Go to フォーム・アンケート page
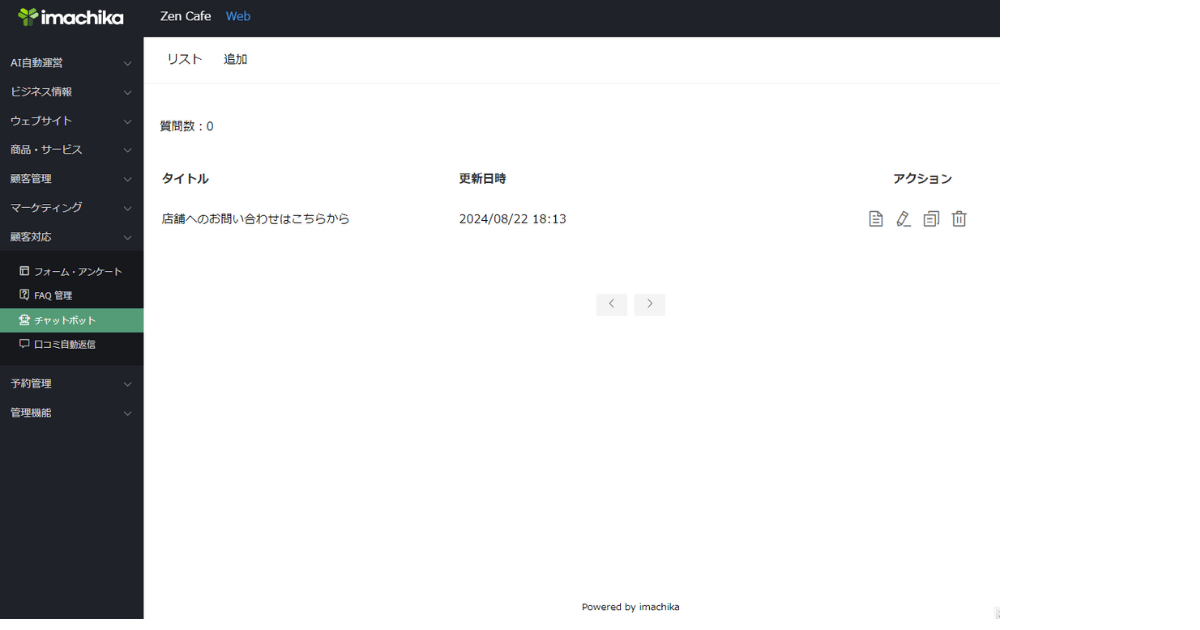The width and height of the screenshot is (1200, 630). pos(72,271)
